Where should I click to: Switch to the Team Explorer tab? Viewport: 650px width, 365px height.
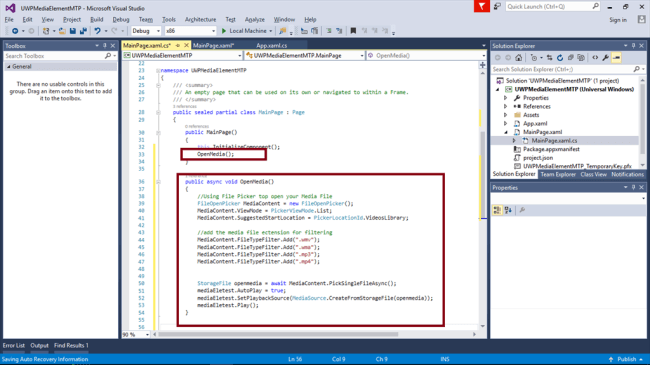click(x=558, y=175)
